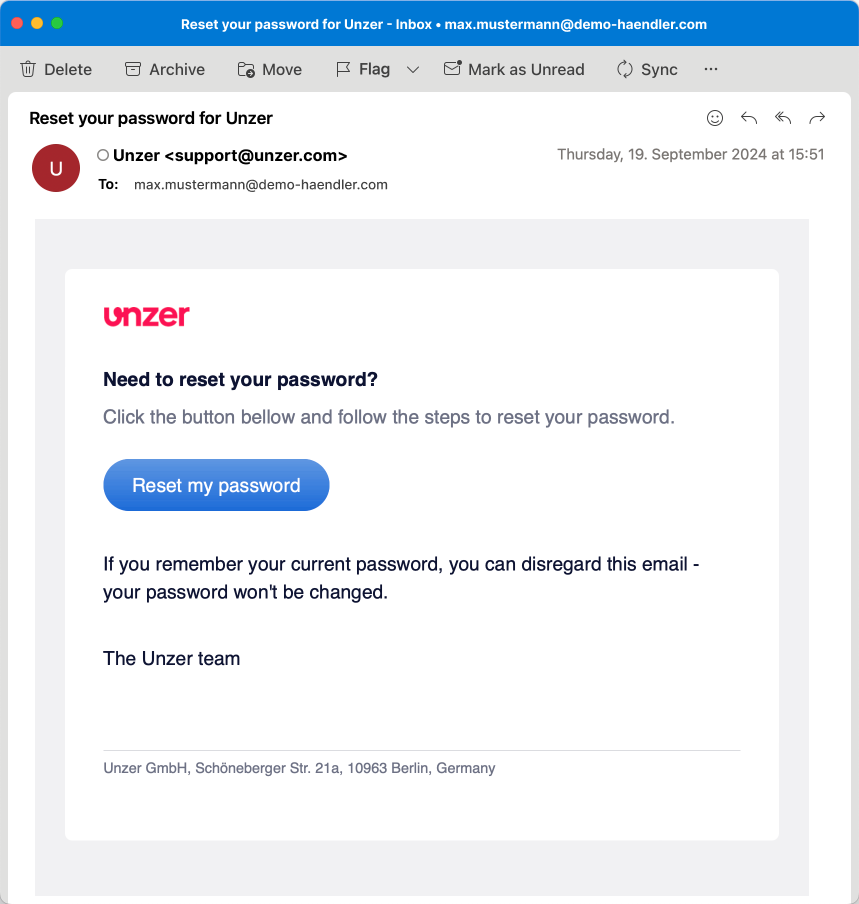This screenshot has width=859, height=904.
Task: Open the emoji reaction picker
Action: click(715, 118)
